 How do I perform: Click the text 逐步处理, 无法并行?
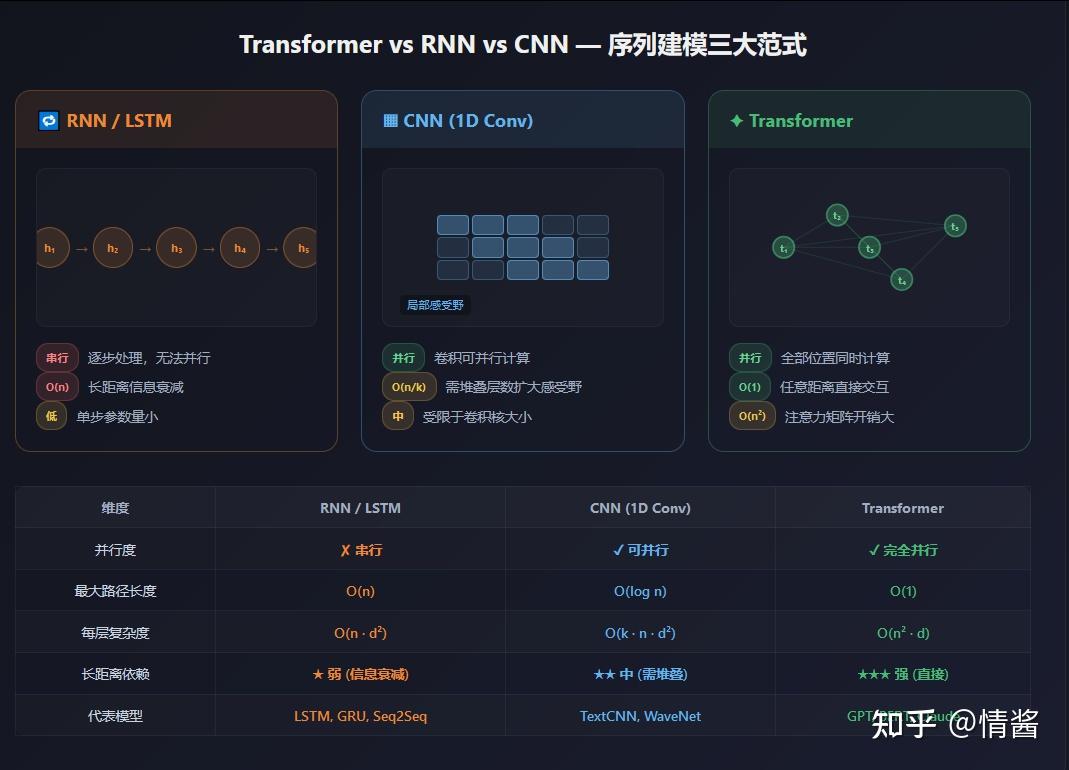pyautogui.click(x=149, y=358)
